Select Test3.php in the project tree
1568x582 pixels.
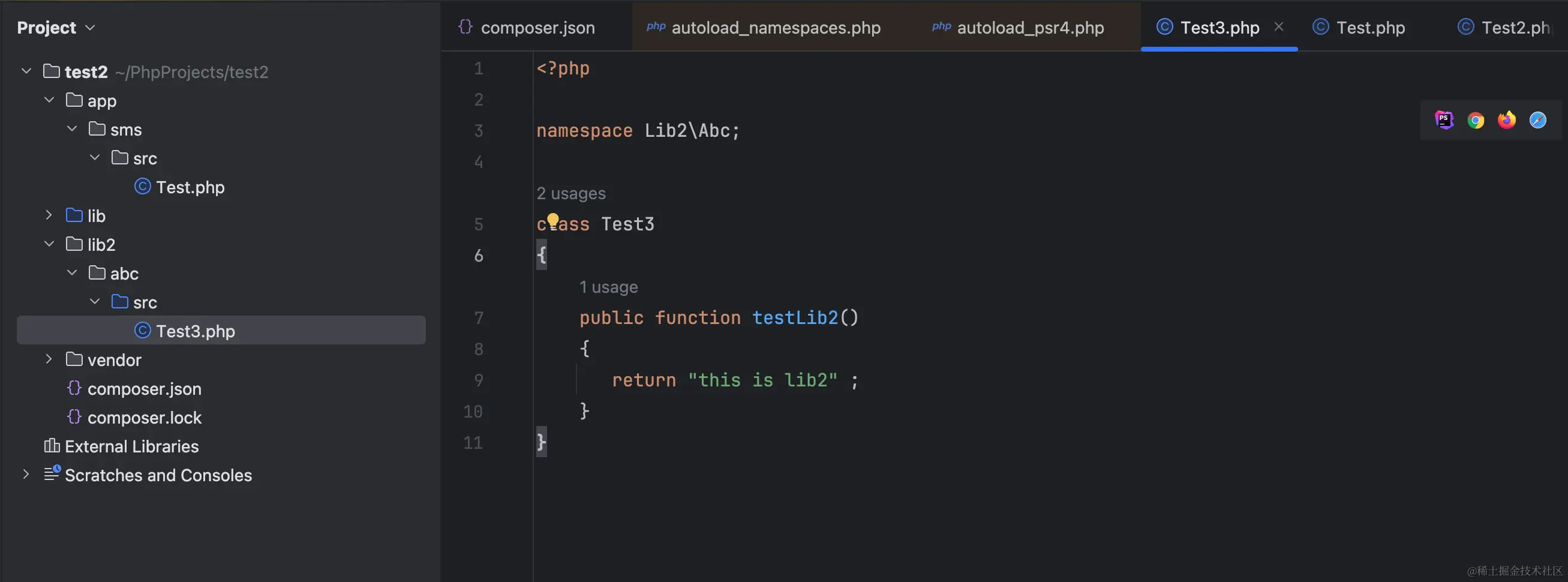[195, 331]
